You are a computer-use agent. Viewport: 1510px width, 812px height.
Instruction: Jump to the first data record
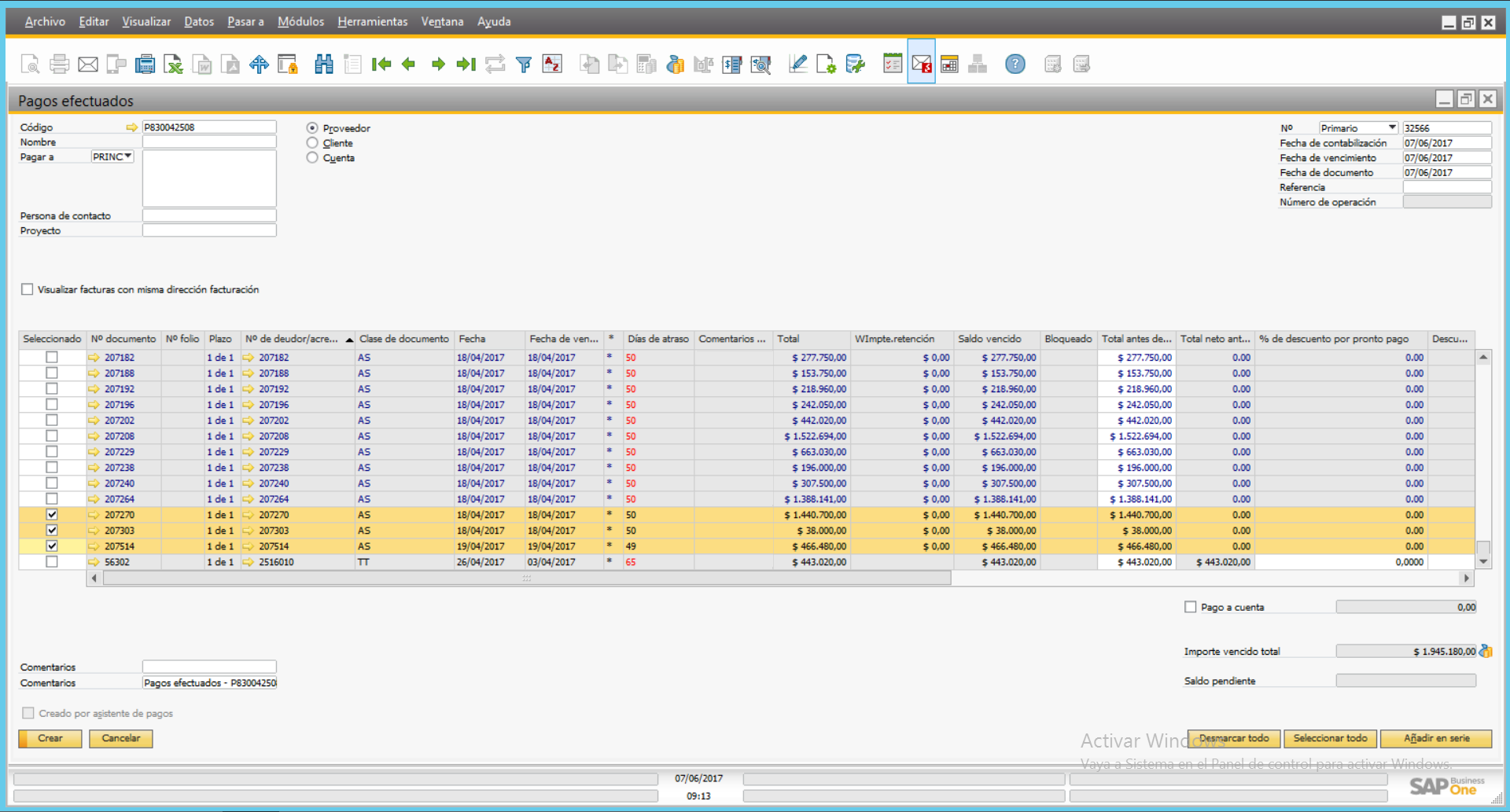tap(381, 64)
